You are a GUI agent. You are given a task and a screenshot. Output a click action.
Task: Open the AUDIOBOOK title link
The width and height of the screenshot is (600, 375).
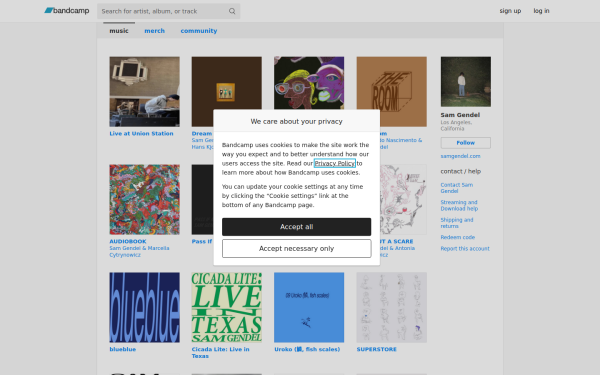tap(128, 241)
